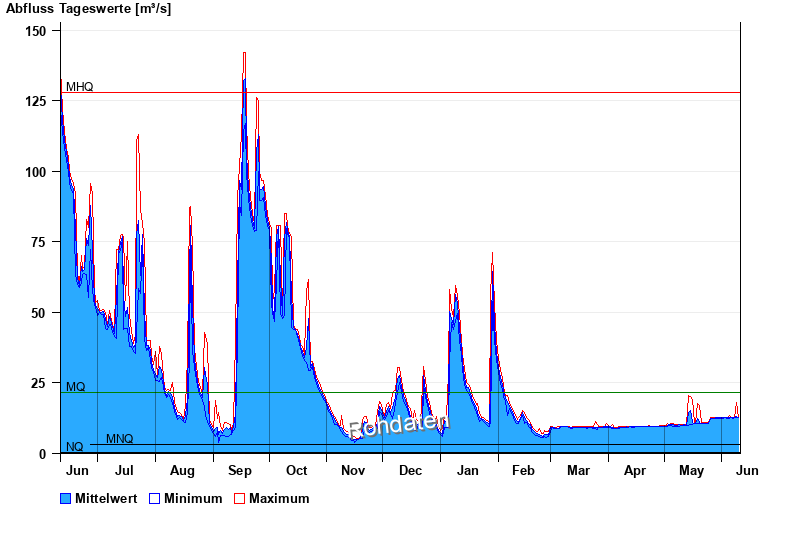
Task: Click the 50 value on the y-axis
Action: coord(39,313)
